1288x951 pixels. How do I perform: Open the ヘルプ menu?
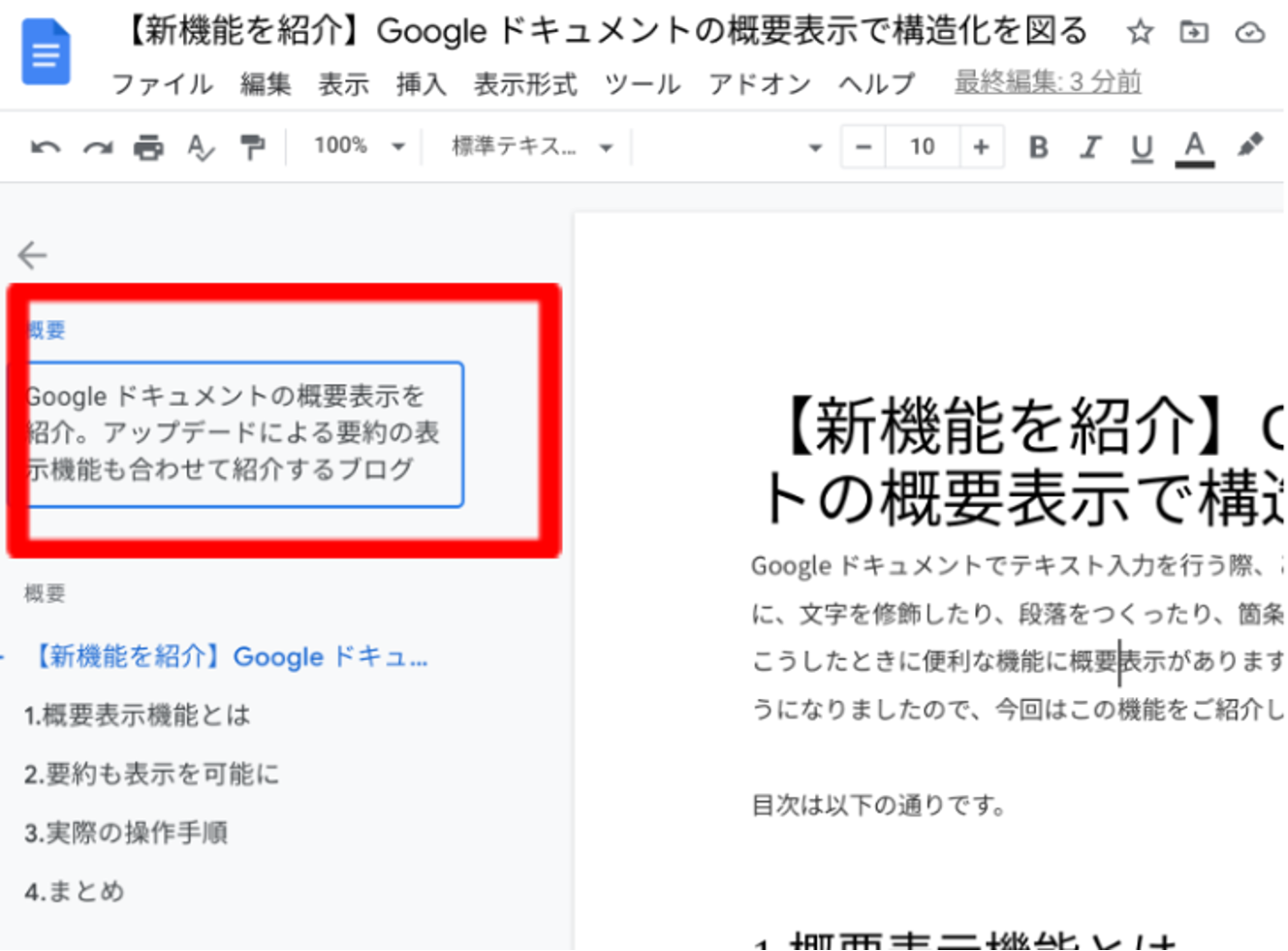tap(876, 84)
